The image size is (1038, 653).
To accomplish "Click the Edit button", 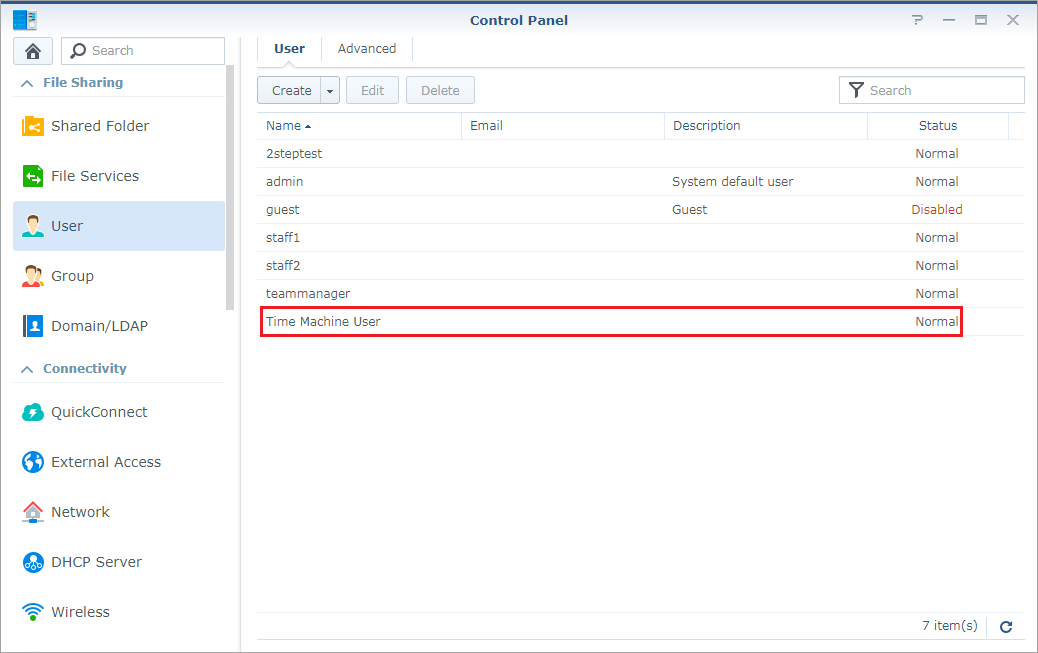I will tap(372, 91).
